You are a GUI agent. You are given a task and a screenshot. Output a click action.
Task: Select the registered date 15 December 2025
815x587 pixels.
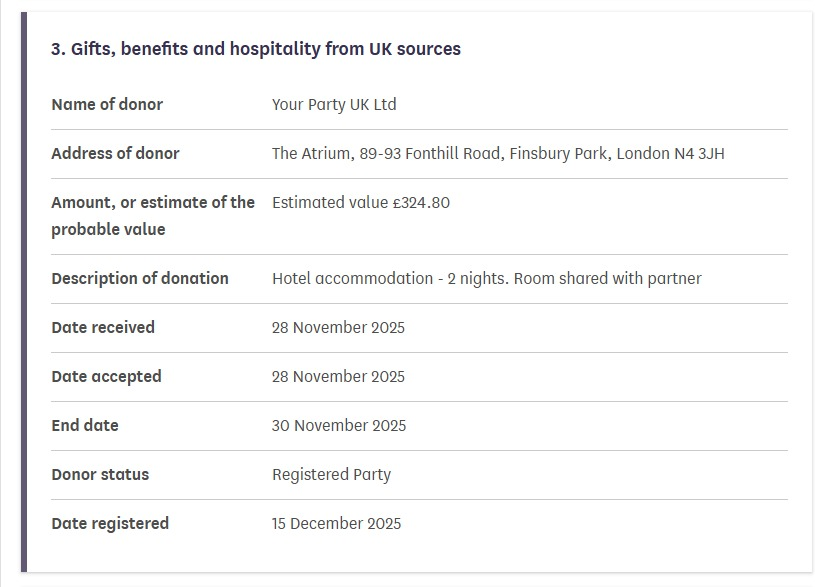click(x=336, y=523)
